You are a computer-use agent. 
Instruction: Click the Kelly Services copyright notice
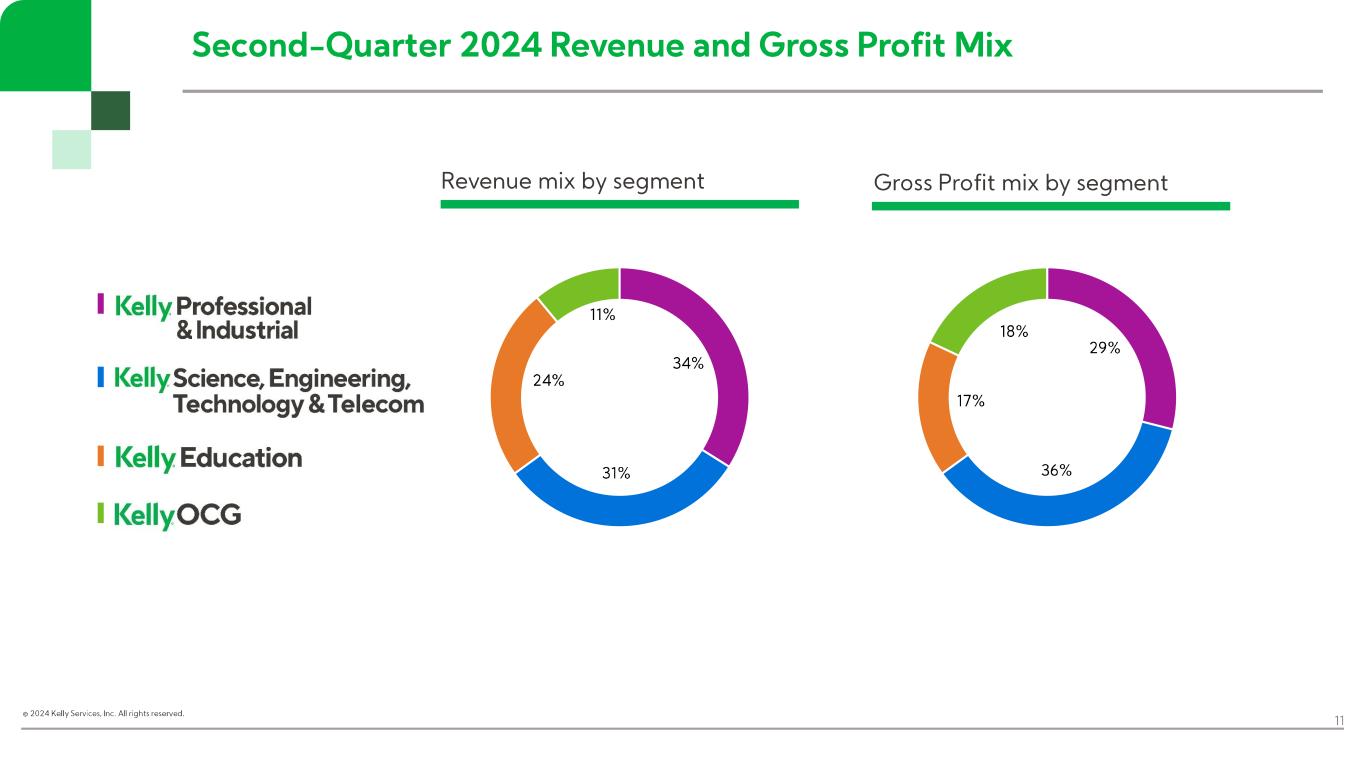[103, 713]
